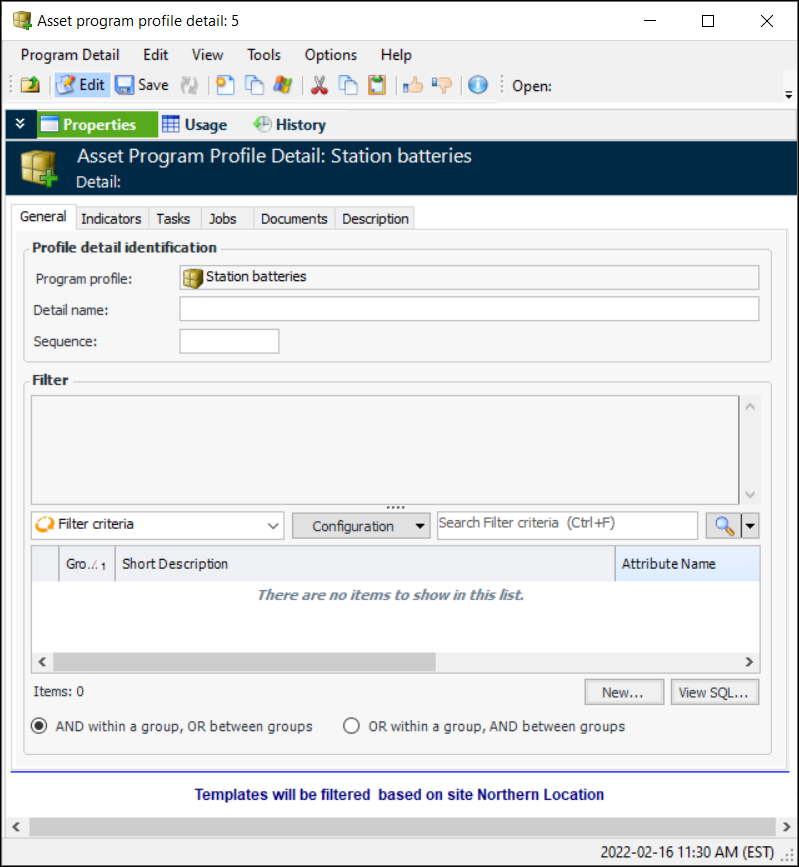Viewport: 799px width, 867px height.
Task: Click the thumbs-up approve icon
Action: (x=412, y=85)
